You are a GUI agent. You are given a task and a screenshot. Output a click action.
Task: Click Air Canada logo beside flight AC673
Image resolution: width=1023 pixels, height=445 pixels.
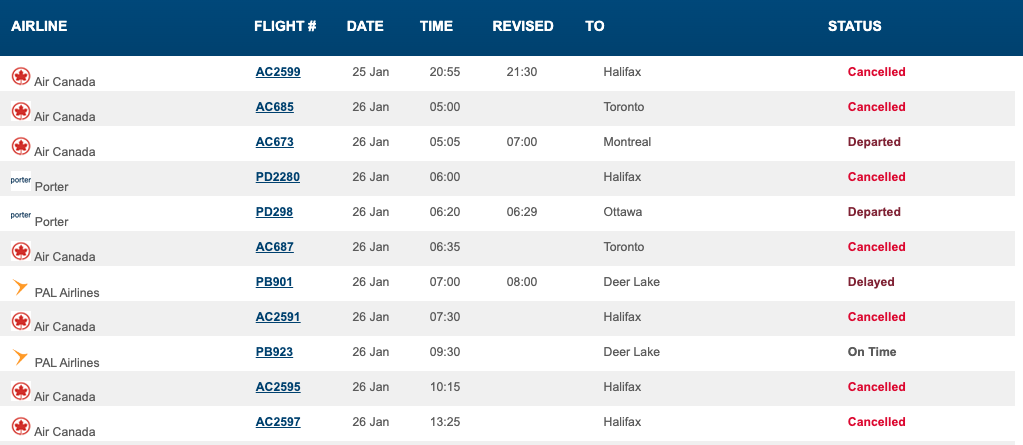pyautogui.click(x=20, y=146)
